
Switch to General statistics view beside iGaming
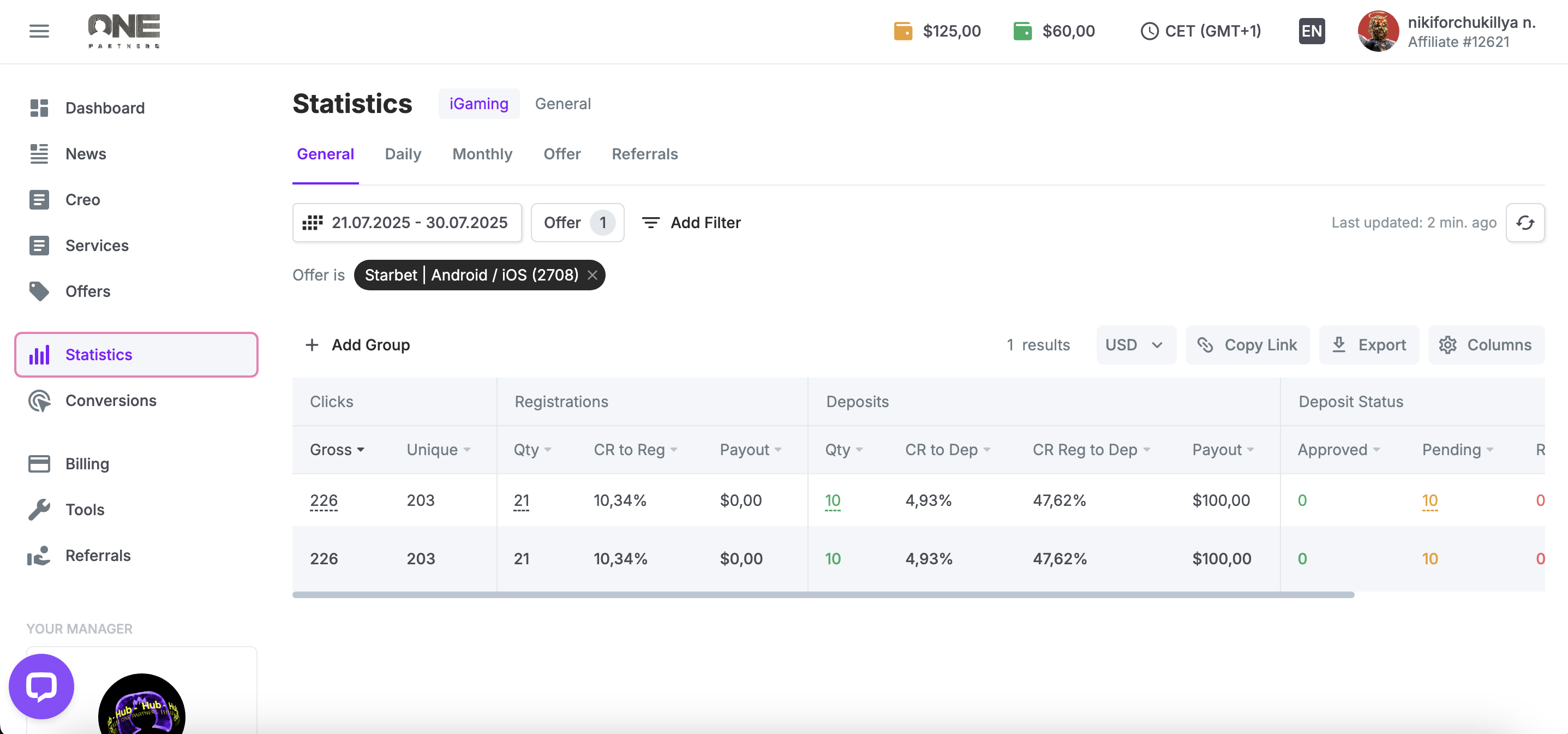coord(562,104)
